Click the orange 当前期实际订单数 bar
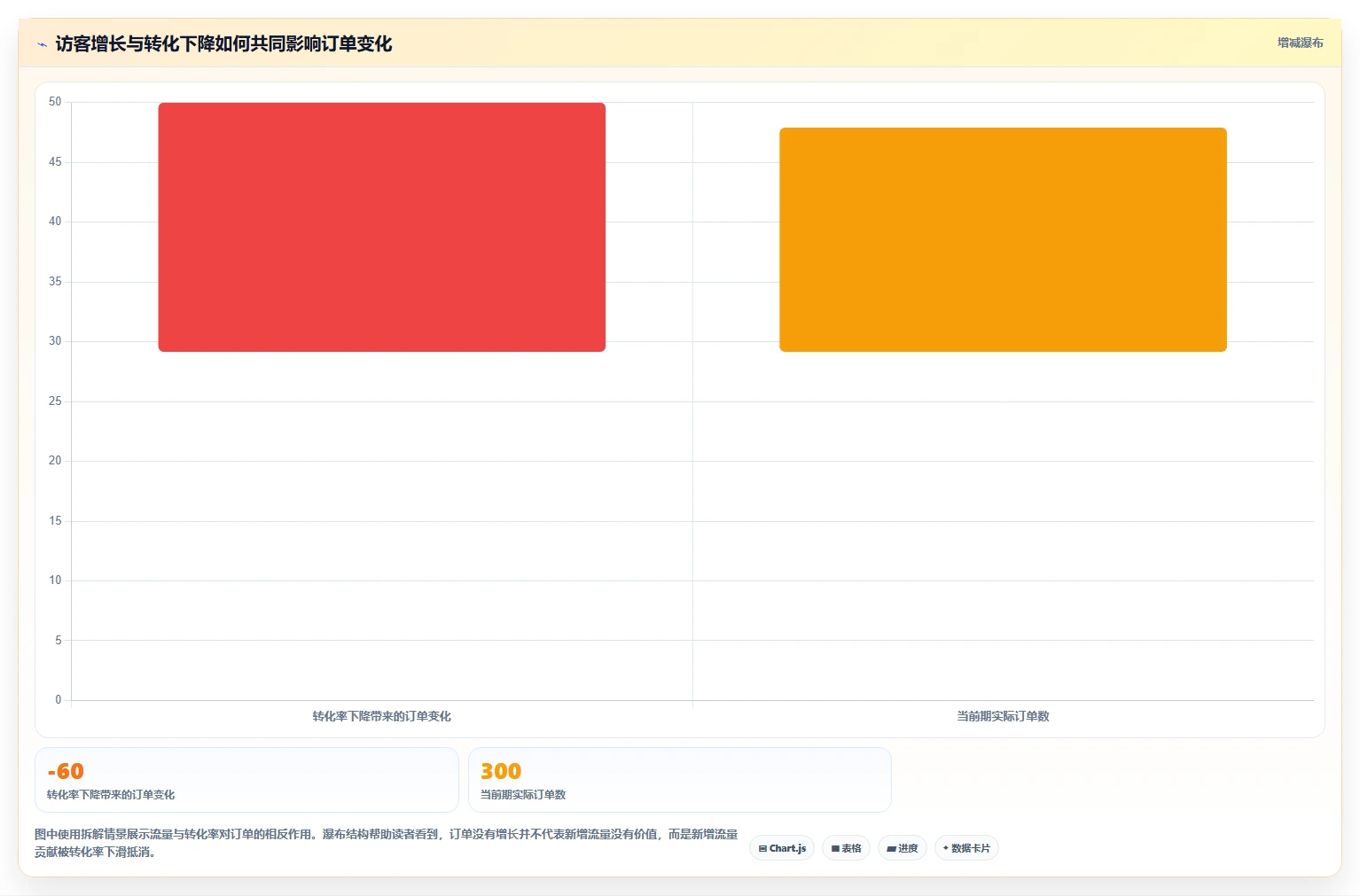1360x896 pixels. (1003, 239)
